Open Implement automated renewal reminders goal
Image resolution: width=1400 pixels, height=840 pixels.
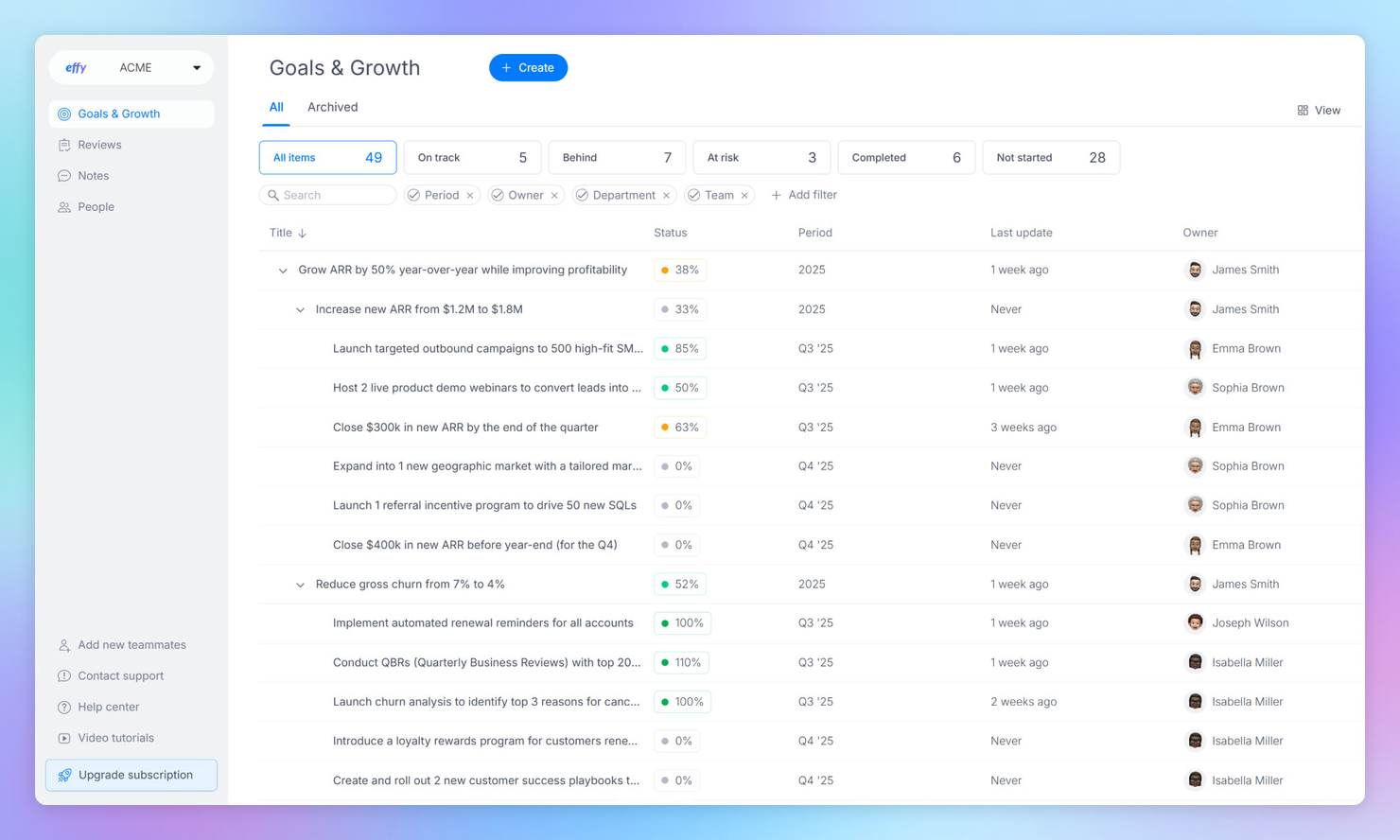coord(482,623)
